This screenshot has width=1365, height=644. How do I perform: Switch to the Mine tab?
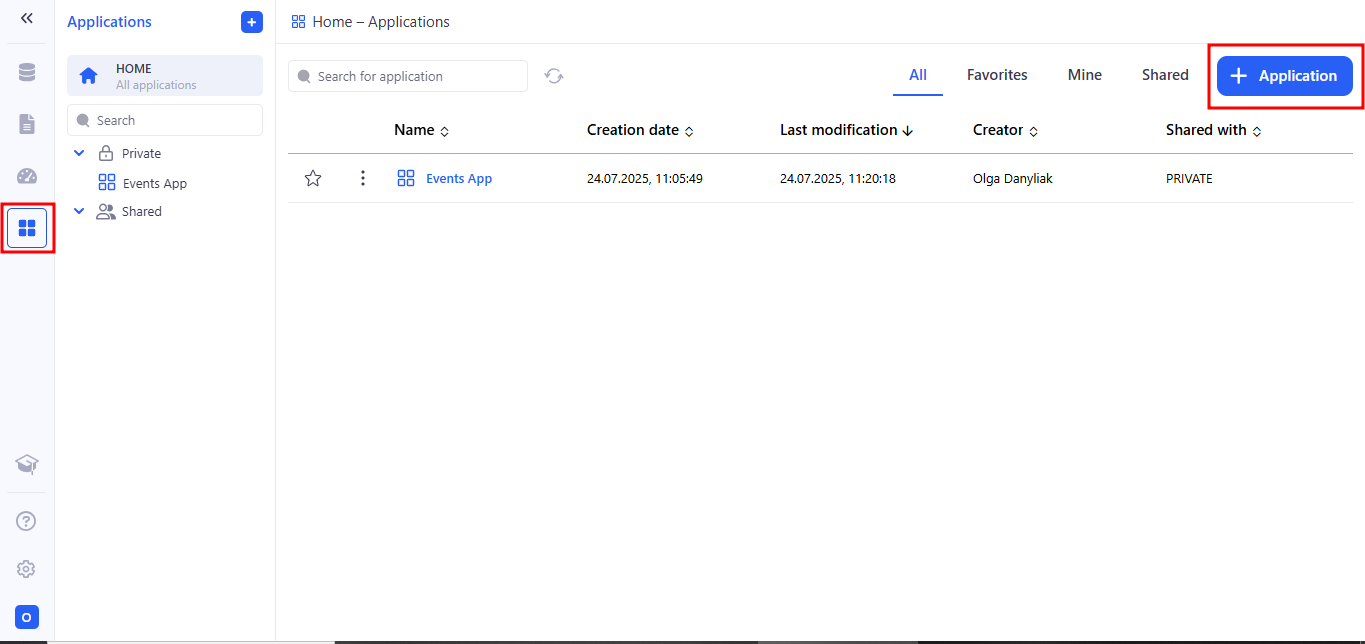(x=1084, y=75)
